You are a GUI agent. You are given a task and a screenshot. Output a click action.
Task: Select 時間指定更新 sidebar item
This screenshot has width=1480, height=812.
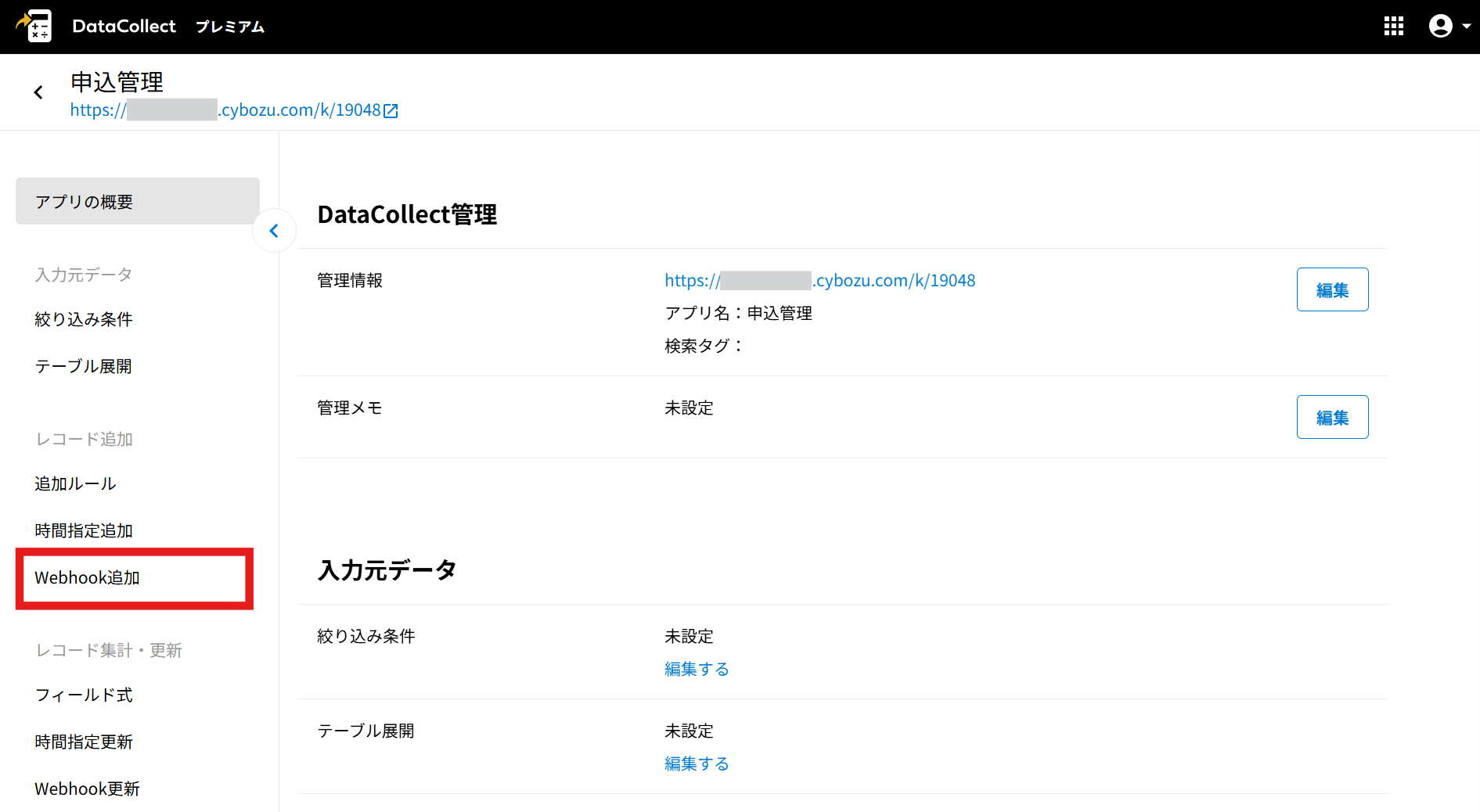[x=84, y=742]
